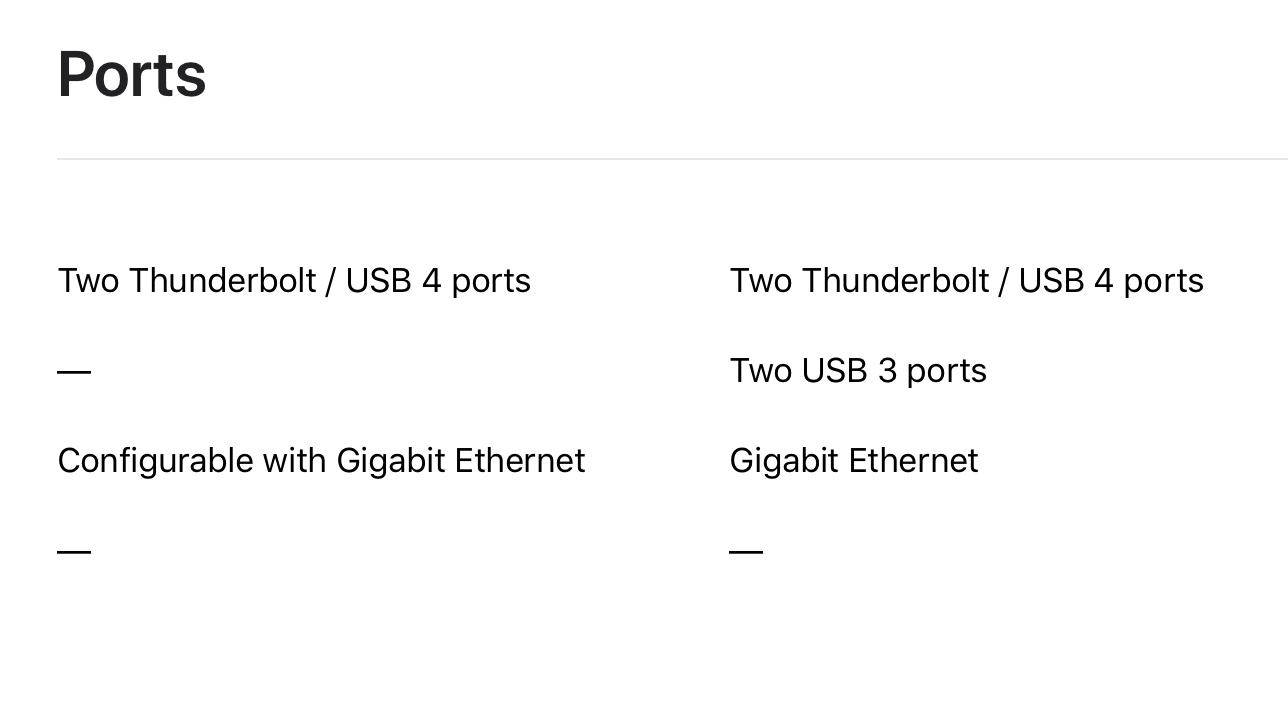This screenshot has width=1288, height=702.
Task: Click the dash under left Thunderbolt entry
Action: (x=74, y=372)
